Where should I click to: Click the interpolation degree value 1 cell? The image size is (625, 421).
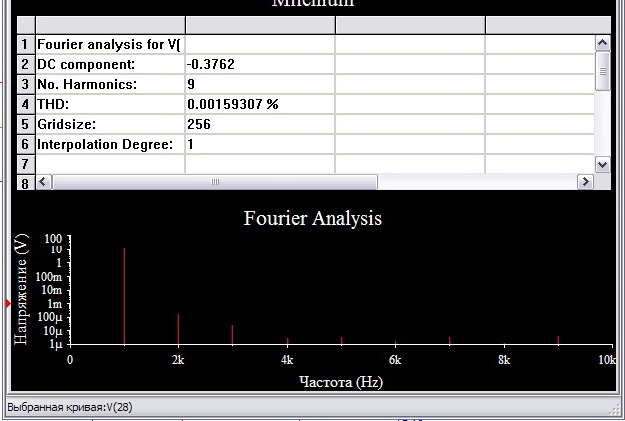[x=260, y=144]
